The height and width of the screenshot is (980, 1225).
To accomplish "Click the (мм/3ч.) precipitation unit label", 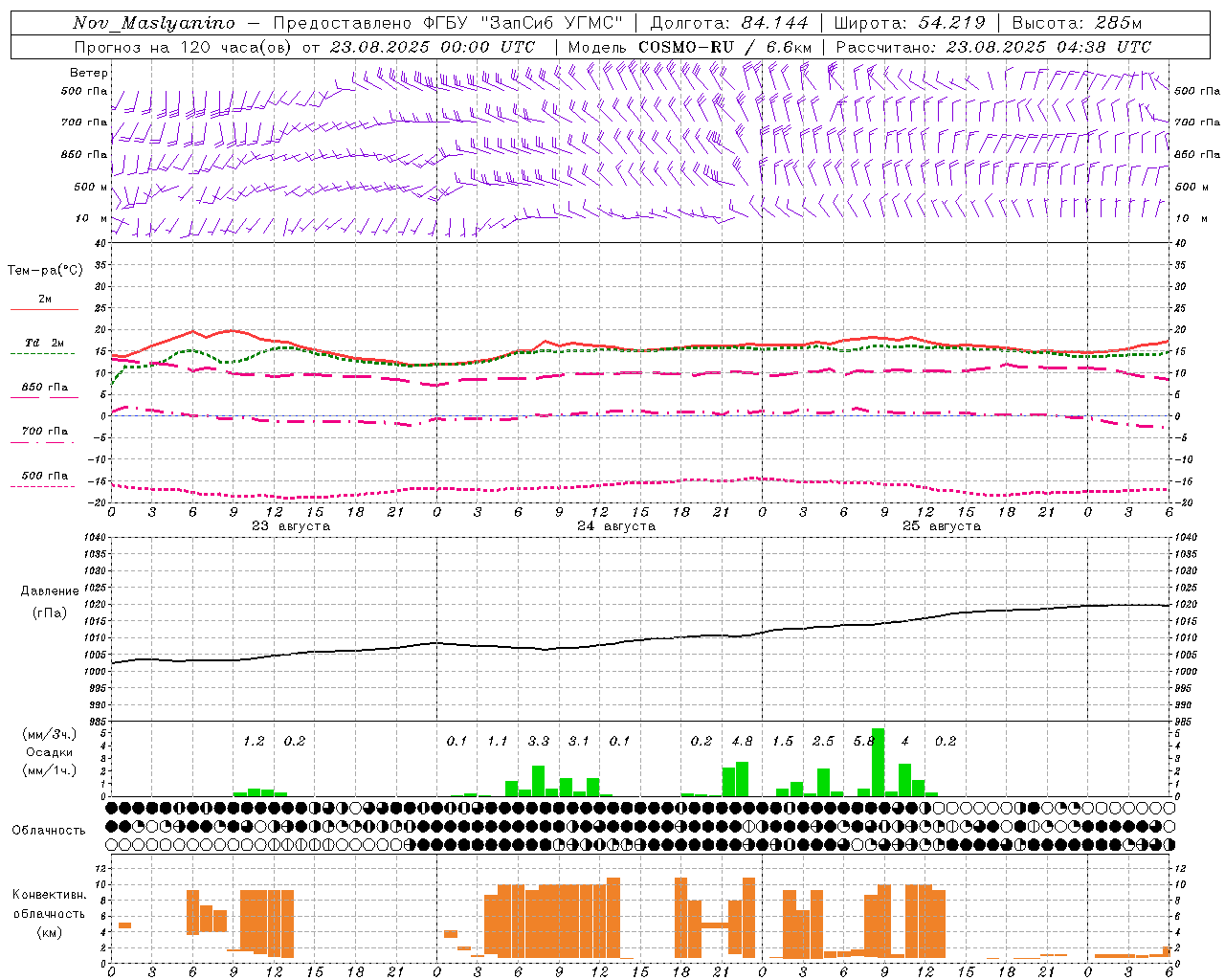I will [x=50, y=734].
